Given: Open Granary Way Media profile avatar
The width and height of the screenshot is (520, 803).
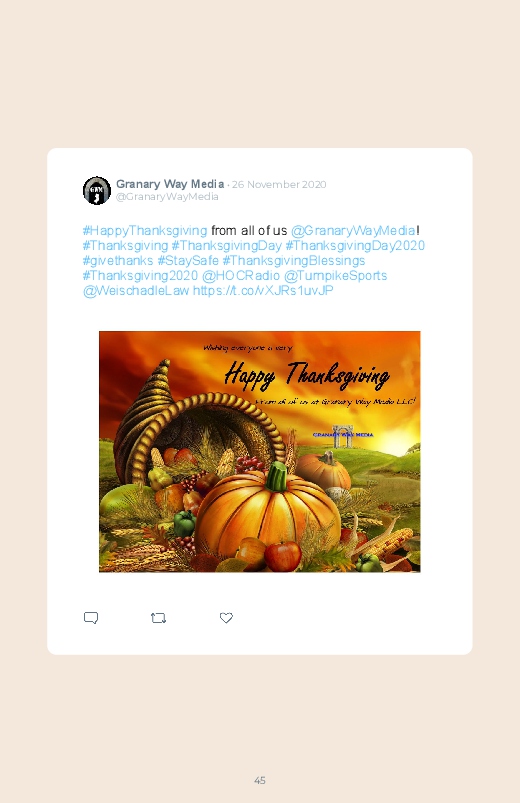Looking at the screenshot, I should pos(97,191).
